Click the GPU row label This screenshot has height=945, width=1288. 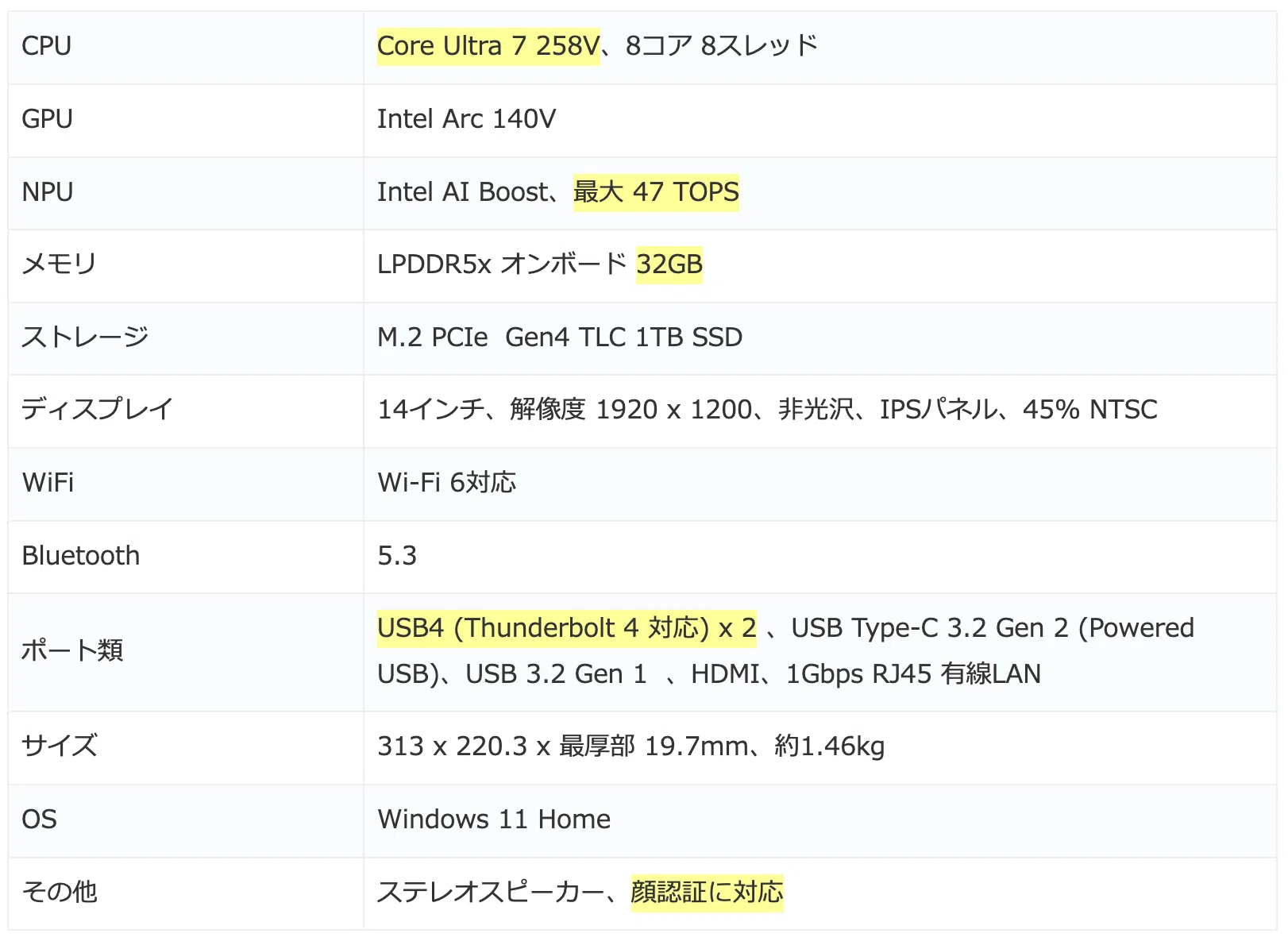point(47,119)
